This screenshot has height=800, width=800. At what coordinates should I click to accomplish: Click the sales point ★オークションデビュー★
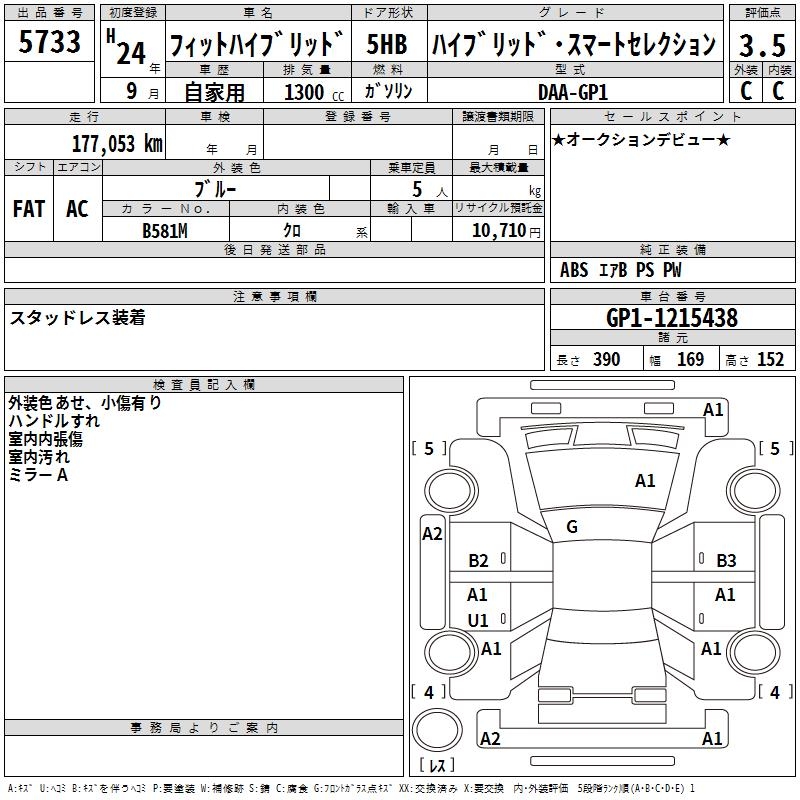[641, 139]
